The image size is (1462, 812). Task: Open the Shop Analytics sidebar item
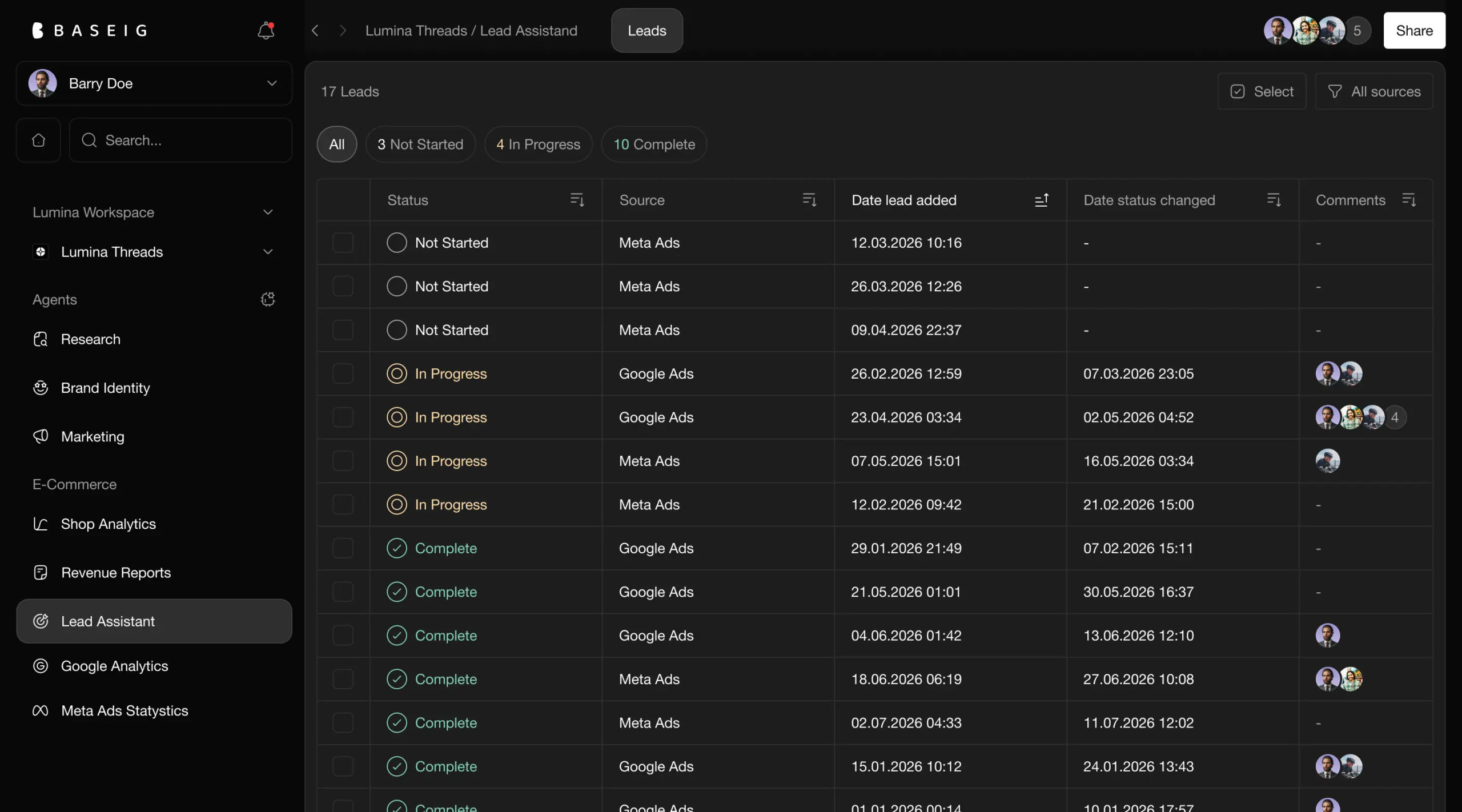coord(109,524)
